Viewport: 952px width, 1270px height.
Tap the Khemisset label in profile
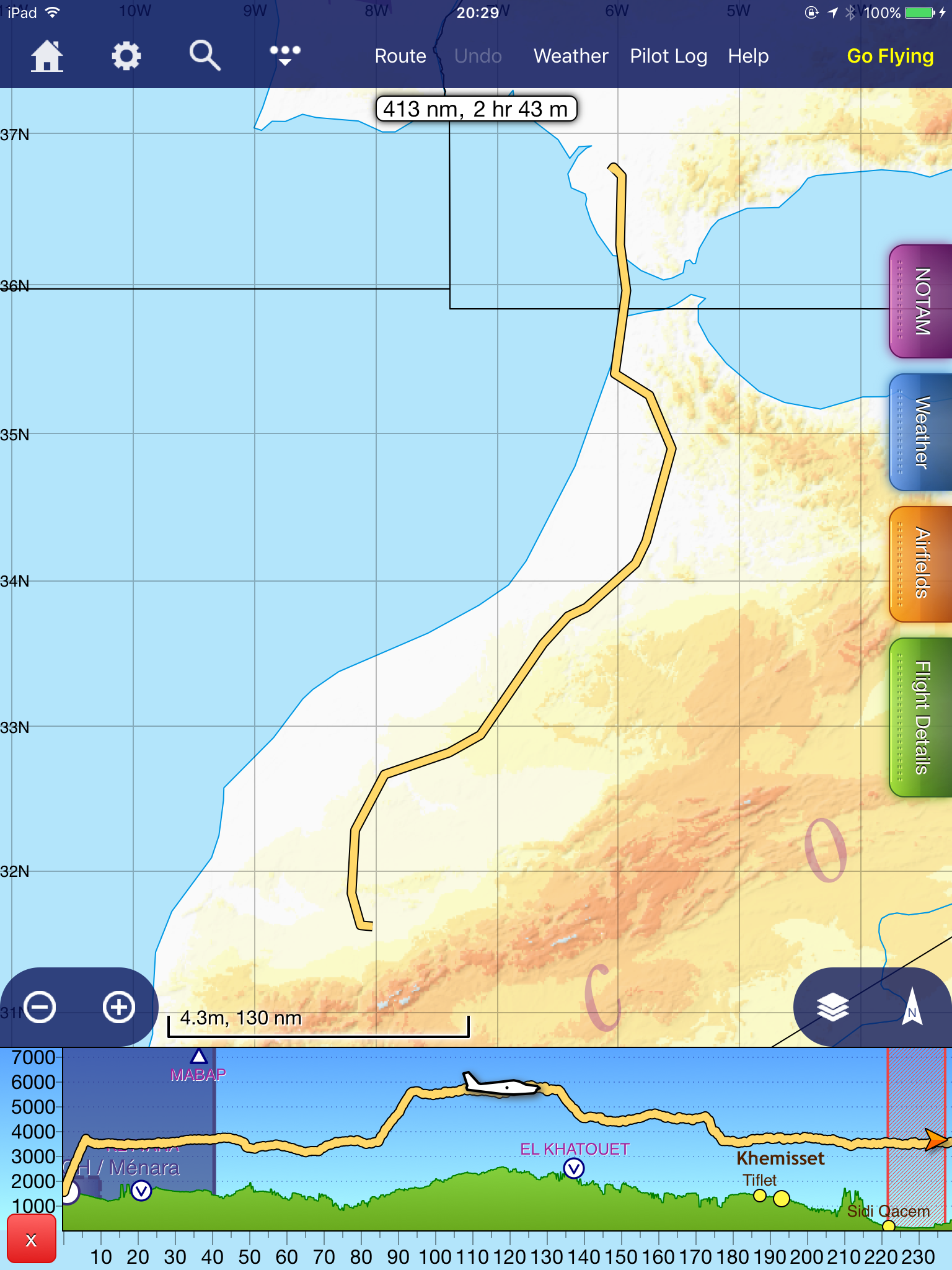tap(780, 1158)
